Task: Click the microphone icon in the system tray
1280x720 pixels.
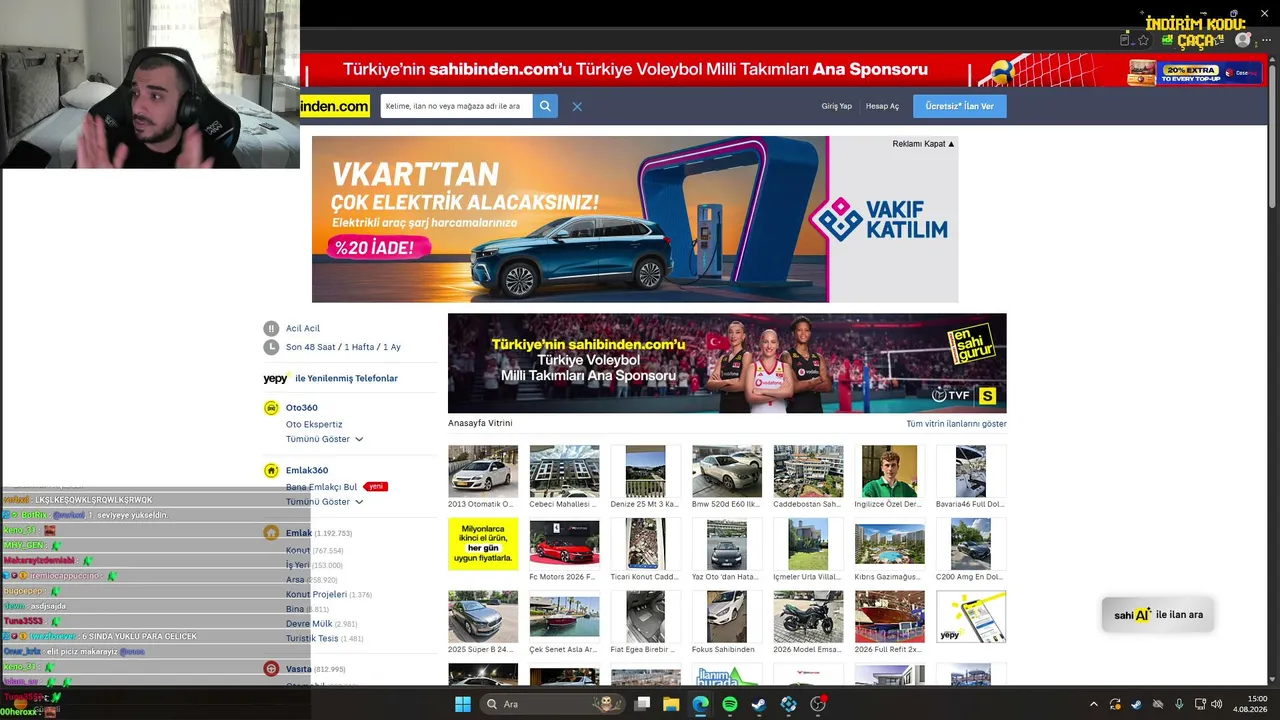Action: (1179, 704)
